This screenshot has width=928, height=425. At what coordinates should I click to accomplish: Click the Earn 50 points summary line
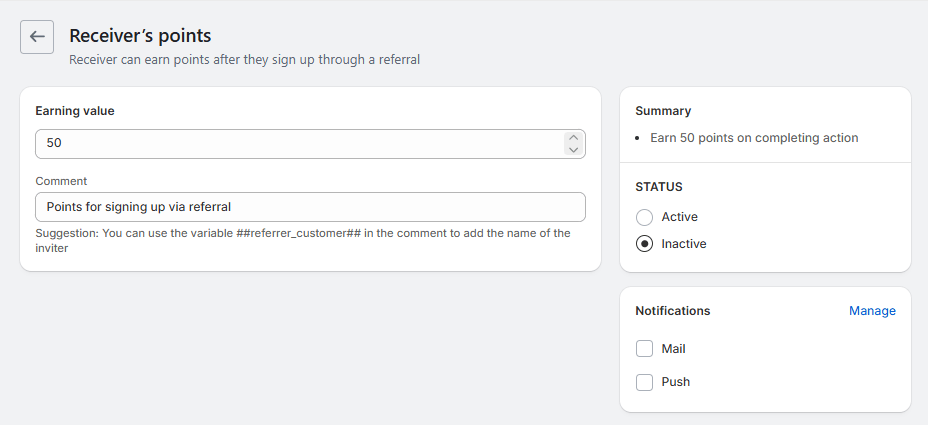pyautogui.click(x=754, y=138)
